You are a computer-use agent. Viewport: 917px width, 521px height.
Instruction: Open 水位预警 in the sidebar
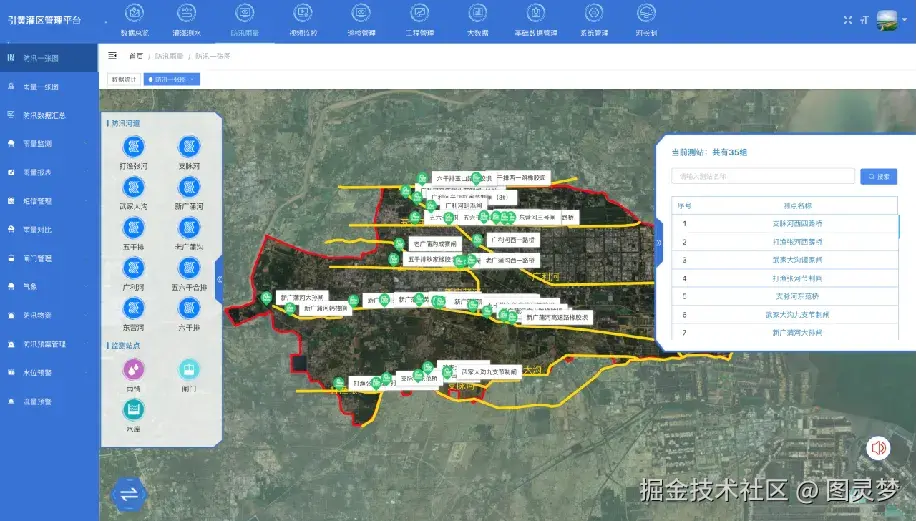click(49, 372)
